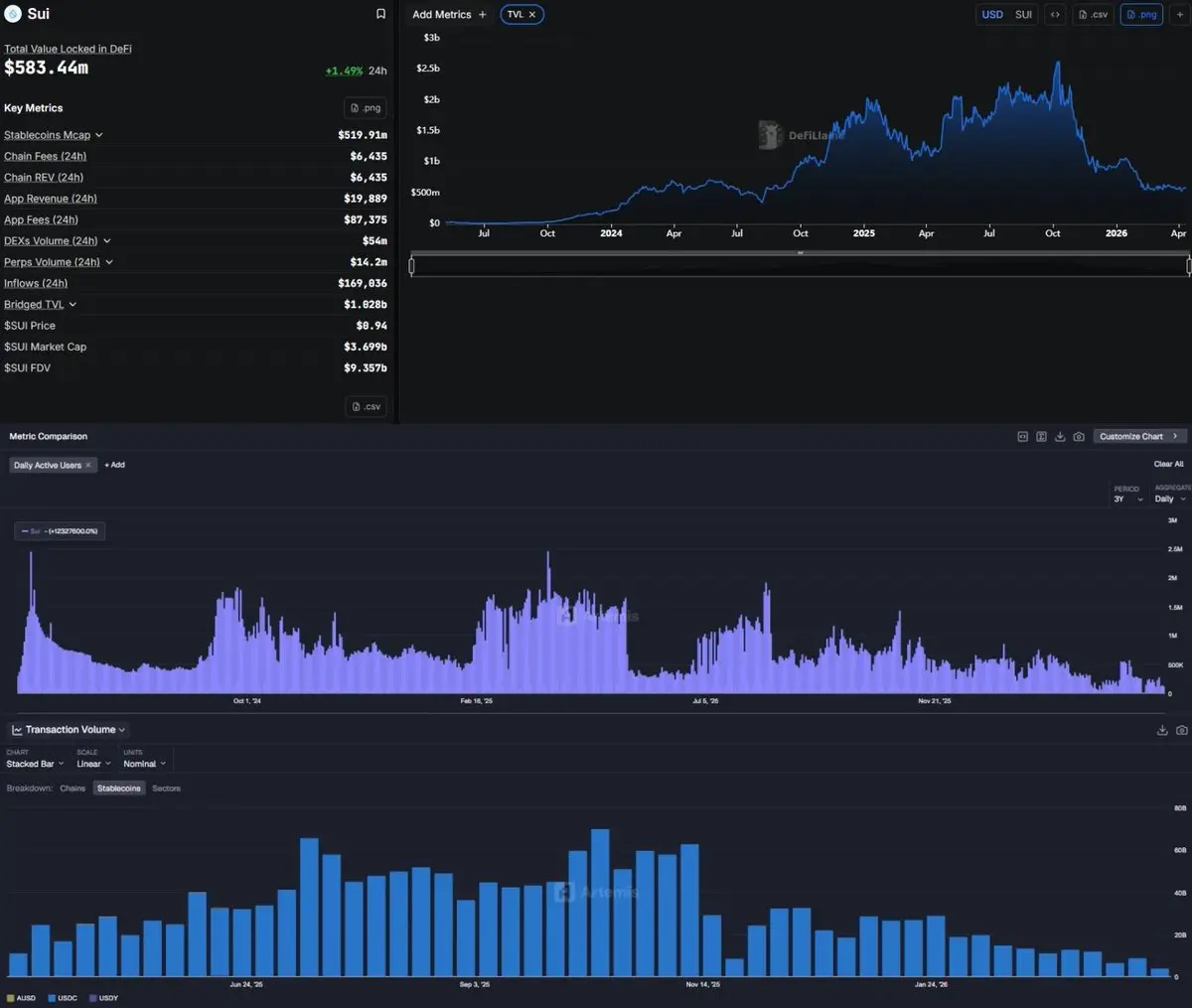
Task: Open App Fees (24h) metric
Action: pyautogui.click(x=41, y=219)
